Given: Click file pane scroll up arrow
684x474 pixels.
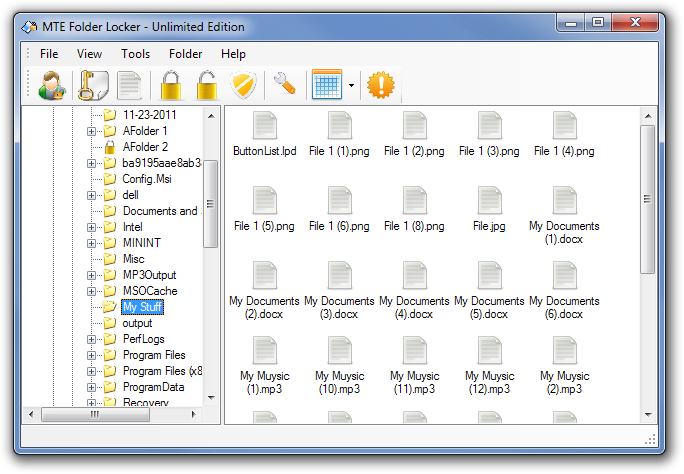Looking at the screenshot, I should [x=648, y=116].
